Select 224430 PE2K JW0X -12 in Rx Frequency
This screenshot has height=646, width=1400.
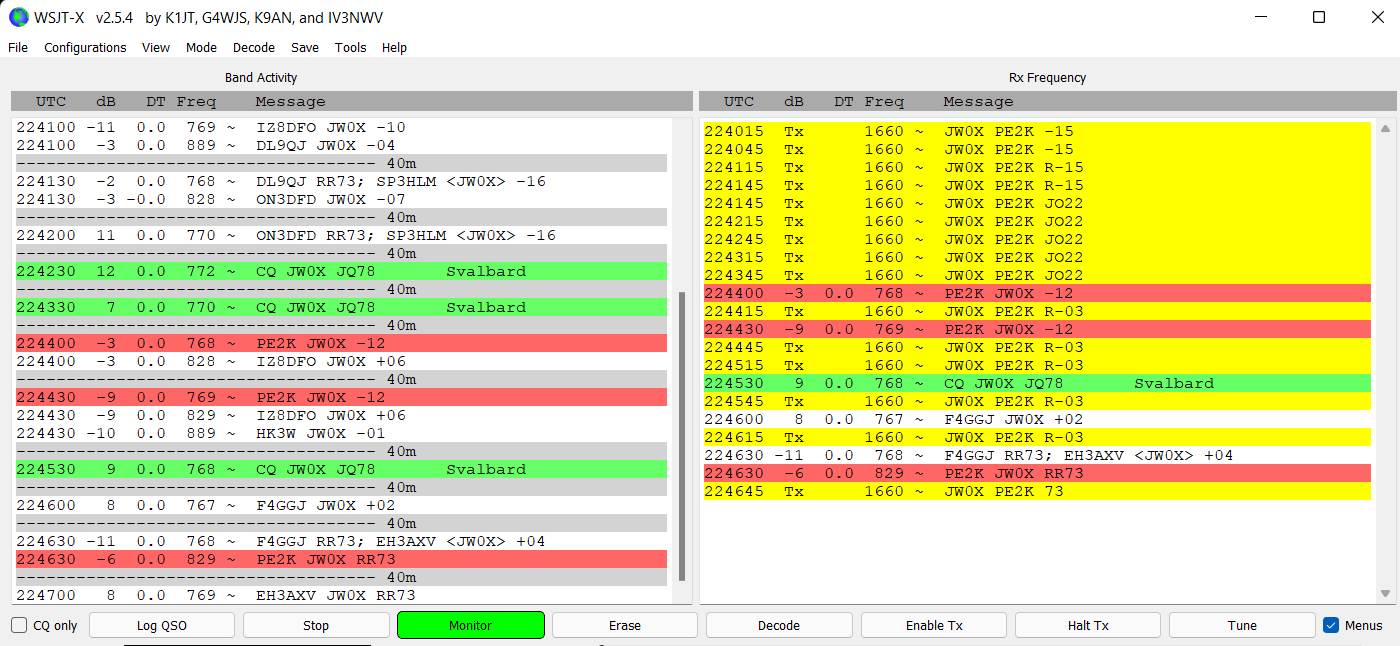(x=1037, y=329)
